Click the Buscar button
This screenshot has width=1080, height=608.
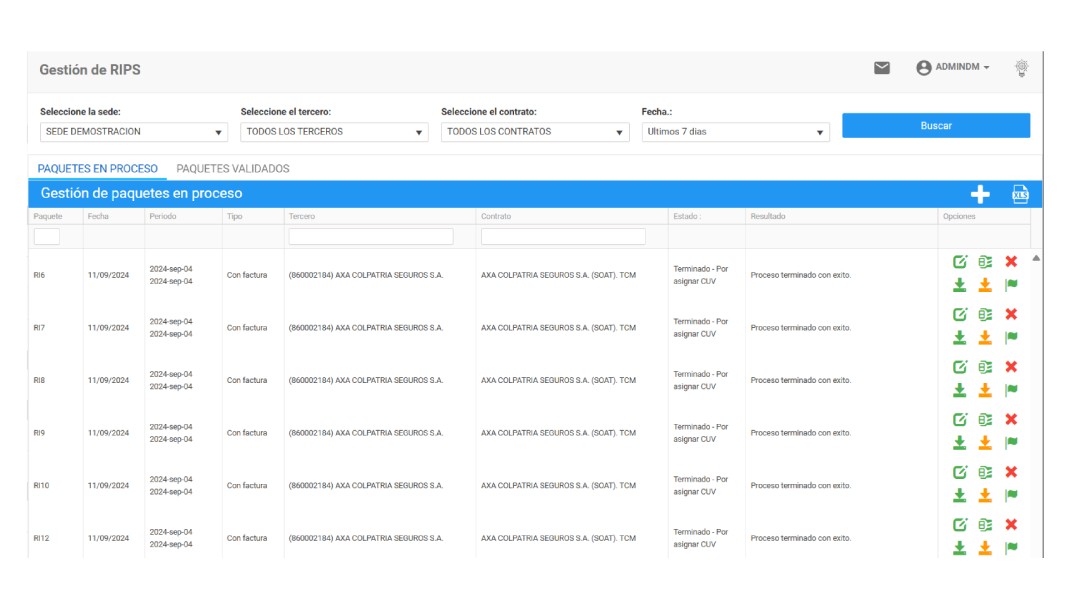pos(936,125)
